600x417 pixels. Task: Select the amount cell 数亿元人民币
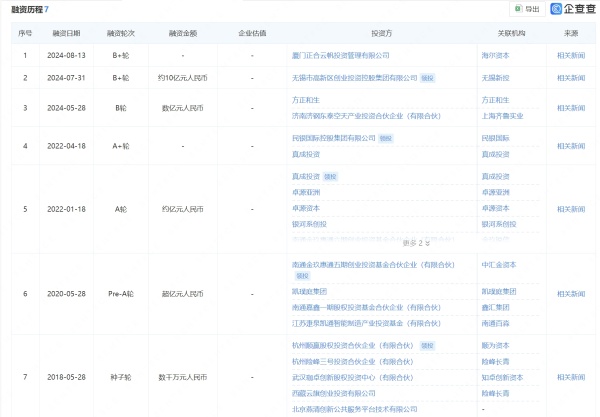[183, 108]
